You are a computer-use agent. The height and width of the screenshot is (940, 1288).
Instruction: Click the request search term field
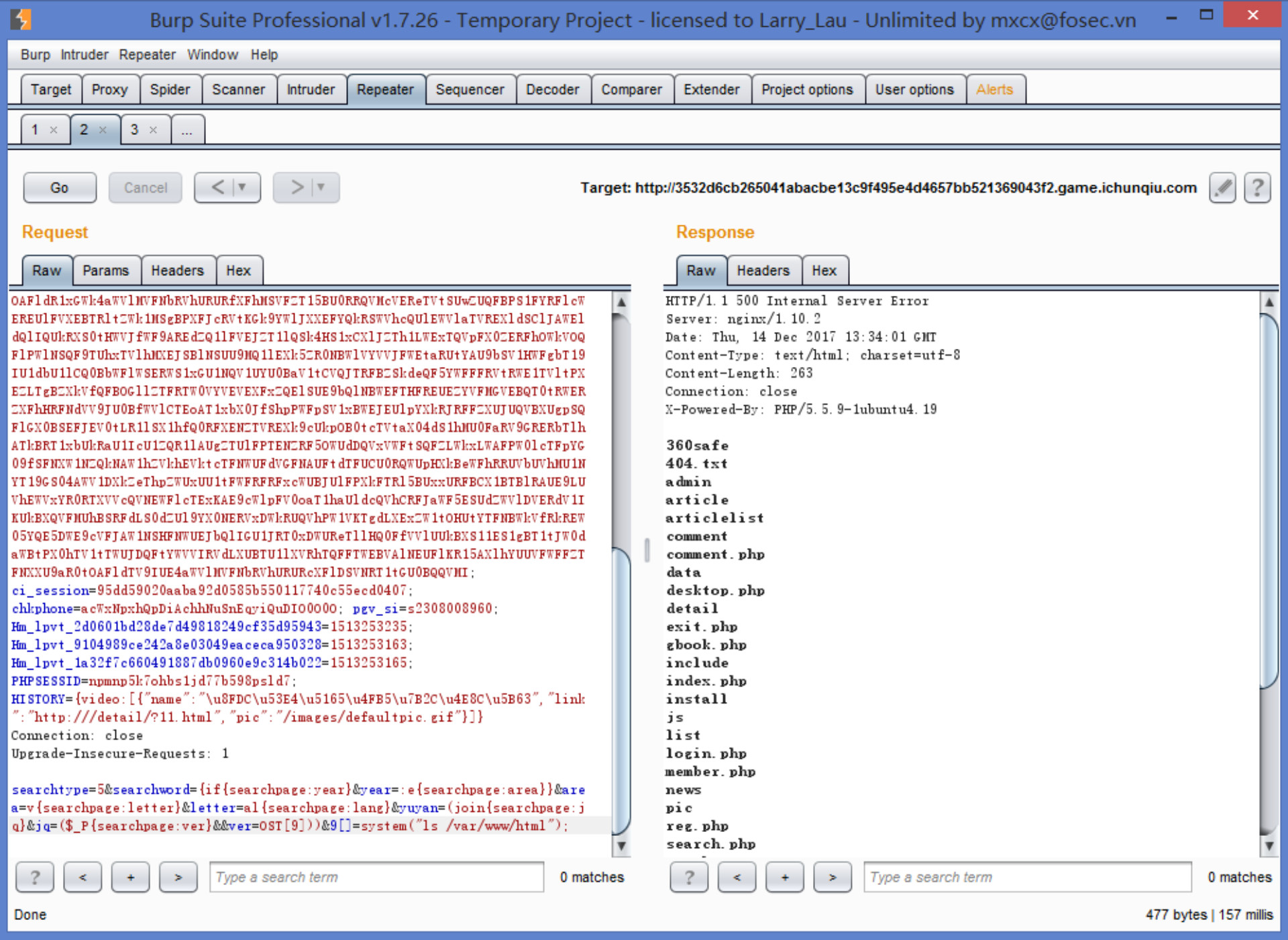[376, 877]
